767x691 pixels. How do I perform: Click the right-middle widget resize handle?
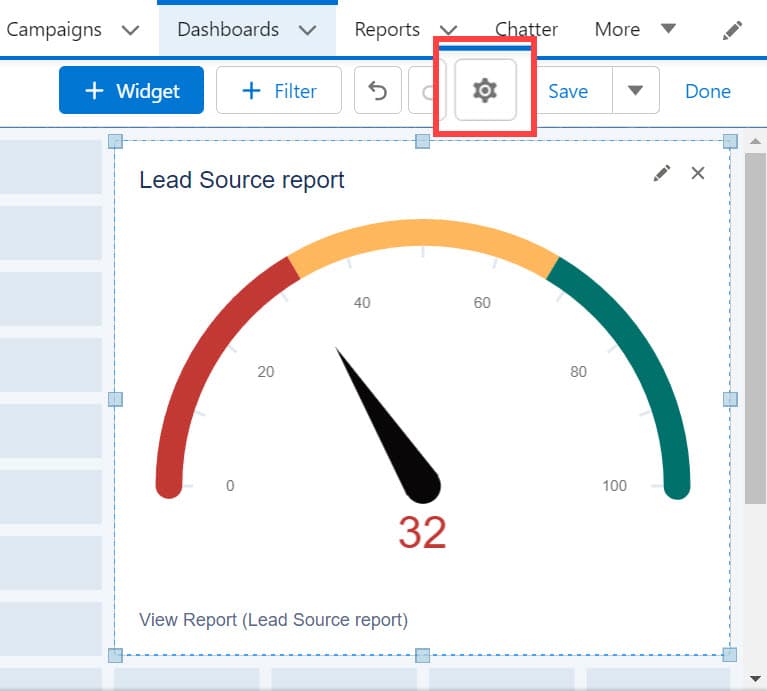pos(730,399)
